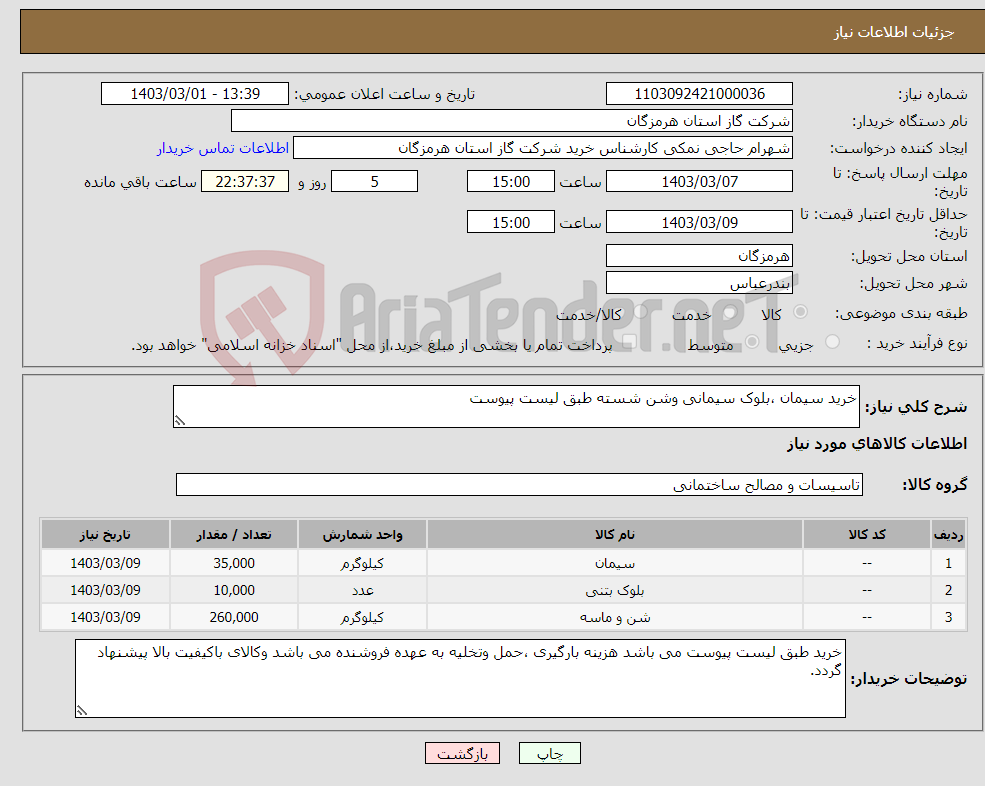This screenshot has height=786, width=985.
Task: Click the resize handle of buyer notes textarea
Action: (x=82, y=711)
